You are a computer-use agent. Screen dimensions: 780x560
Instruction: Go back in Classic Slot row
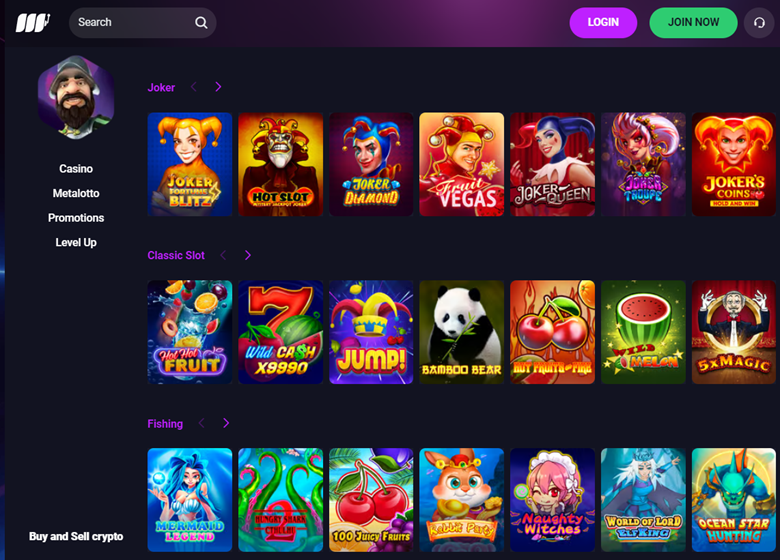pos(223,255)
